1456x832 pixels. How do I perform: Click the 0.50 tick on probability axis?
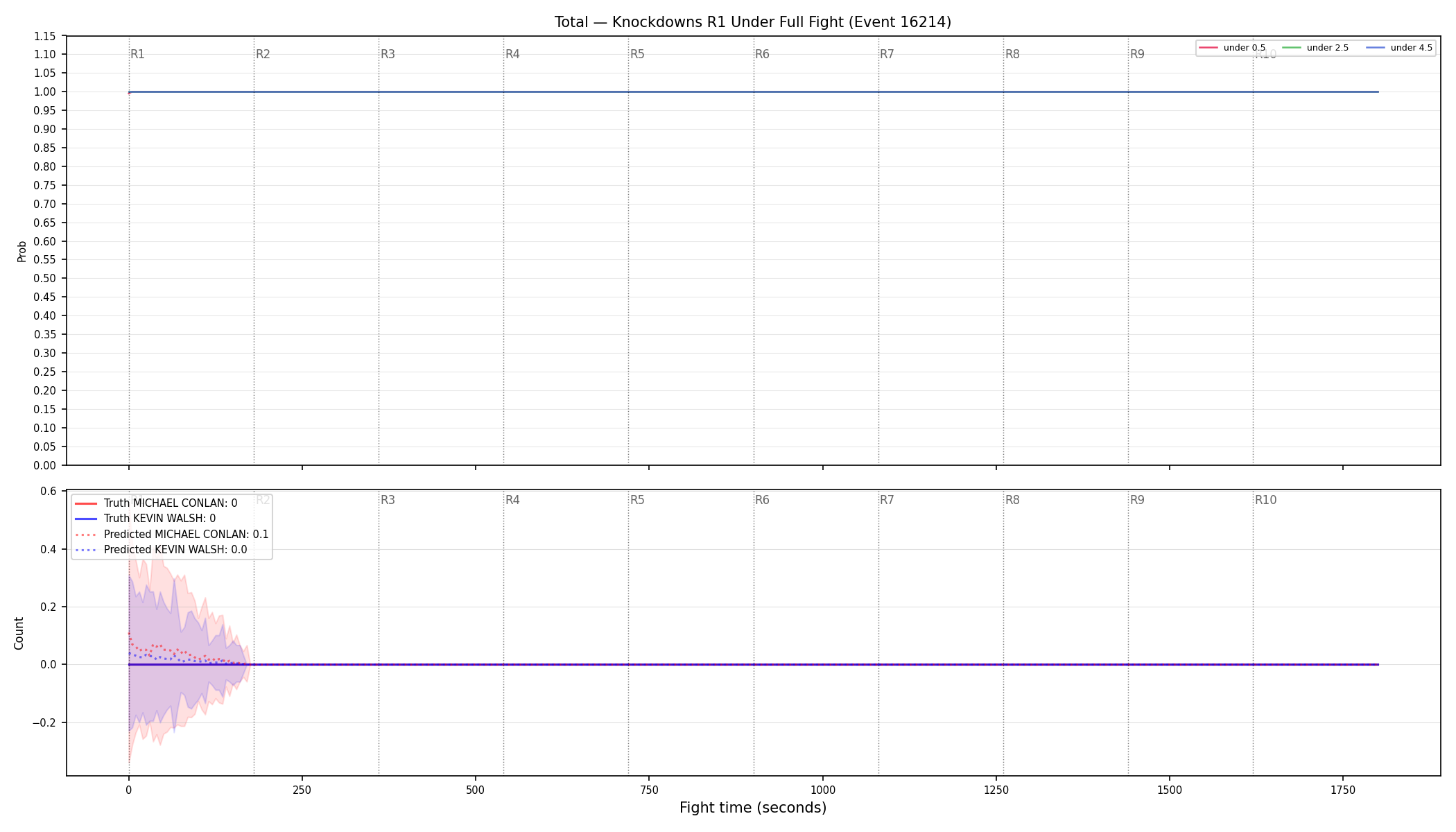(x=46, y=279)
